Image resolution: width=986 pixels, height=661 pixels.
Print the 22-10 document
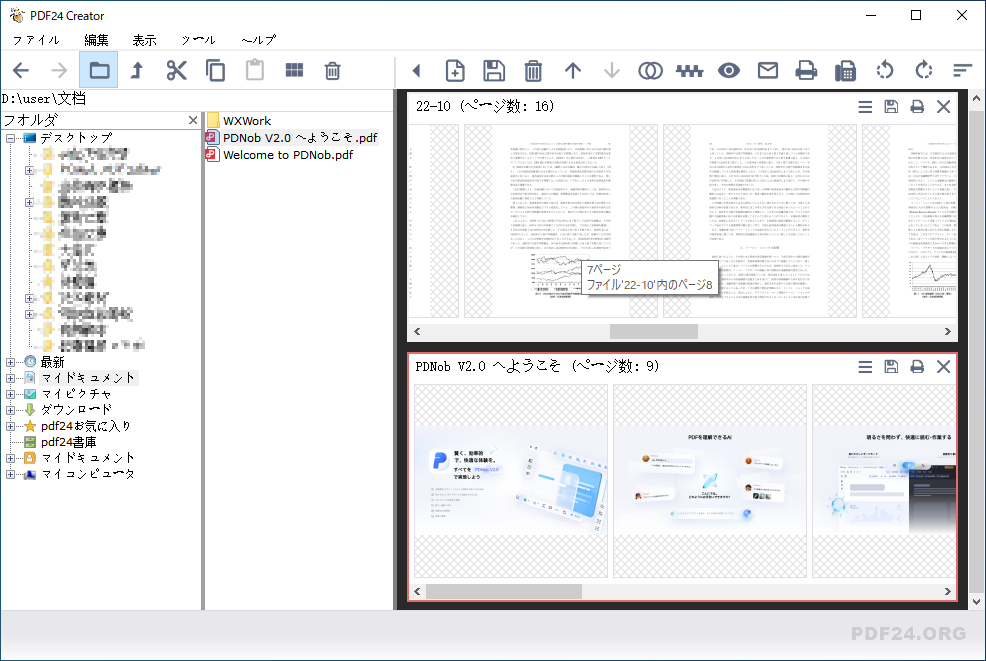click(917, 107)
